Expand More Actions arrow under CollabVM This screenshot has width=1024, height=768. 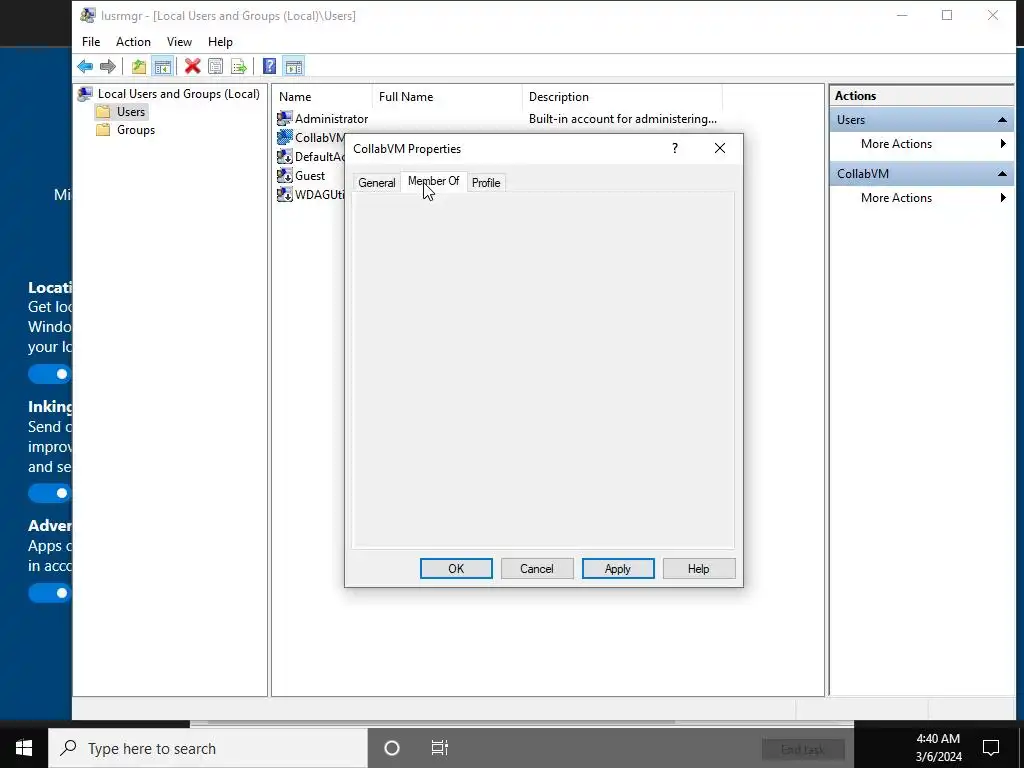pyautogui.click(x=1003, y=198)
